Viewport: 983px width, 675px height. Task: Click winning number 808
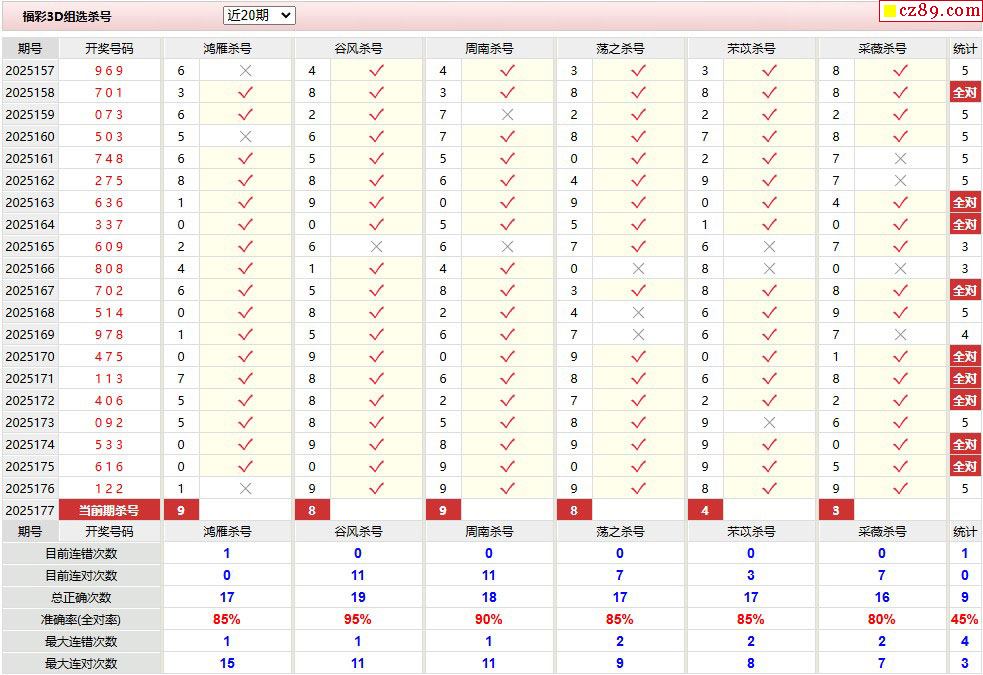(109, 268)
